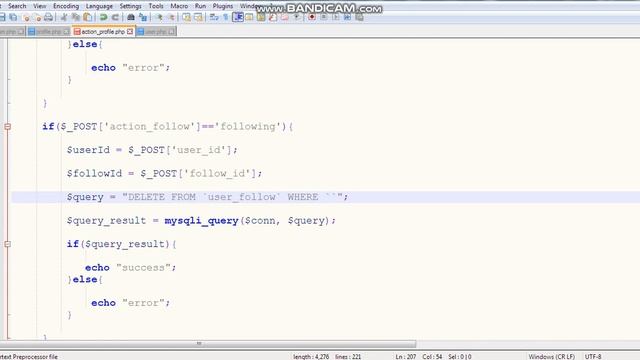Open the User Defined Language icon
This screenshot has width=640, height=360.
coord(249,17)
